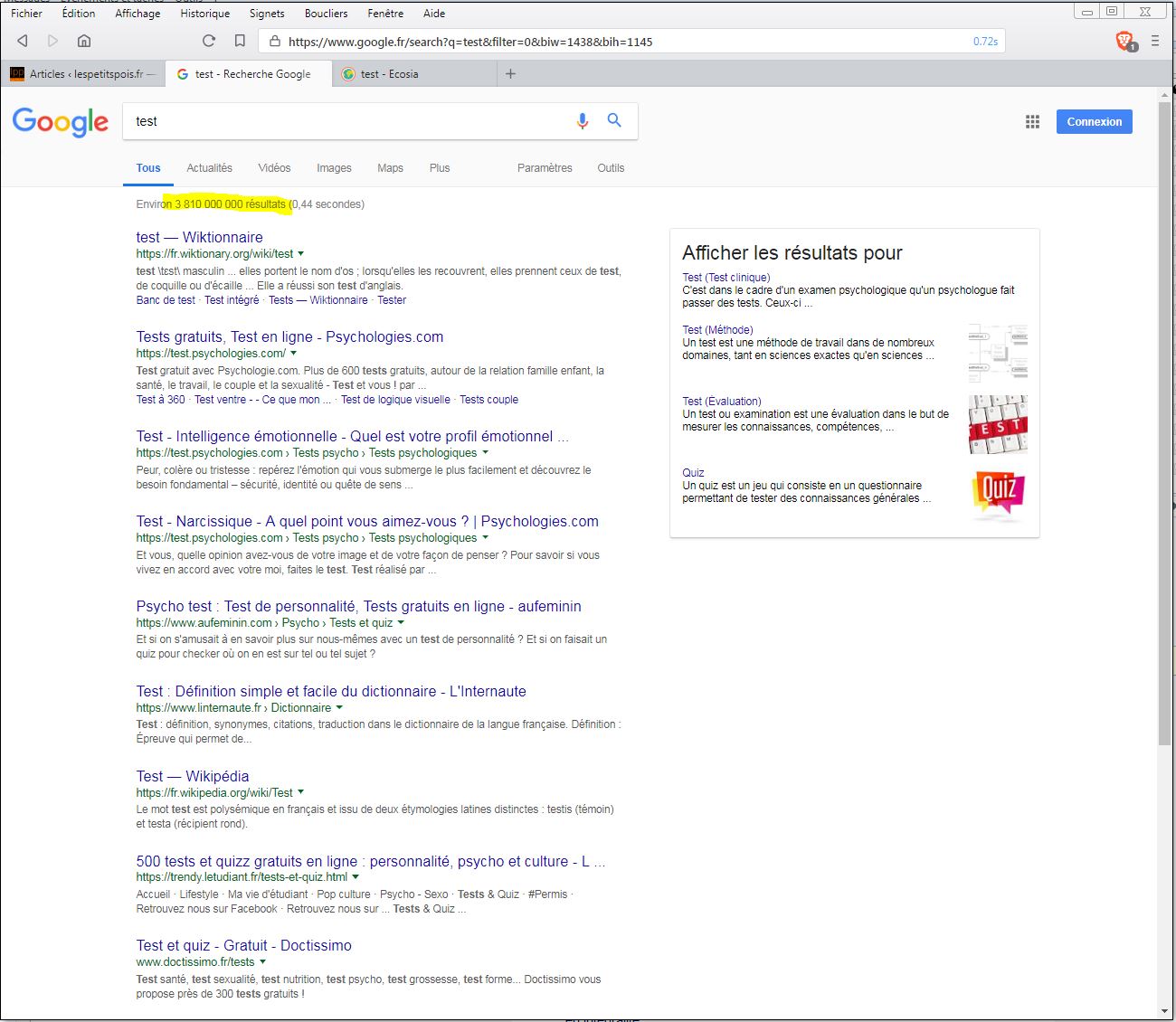Select the Images search filter

pyautogui.click(x=334, y=168)
